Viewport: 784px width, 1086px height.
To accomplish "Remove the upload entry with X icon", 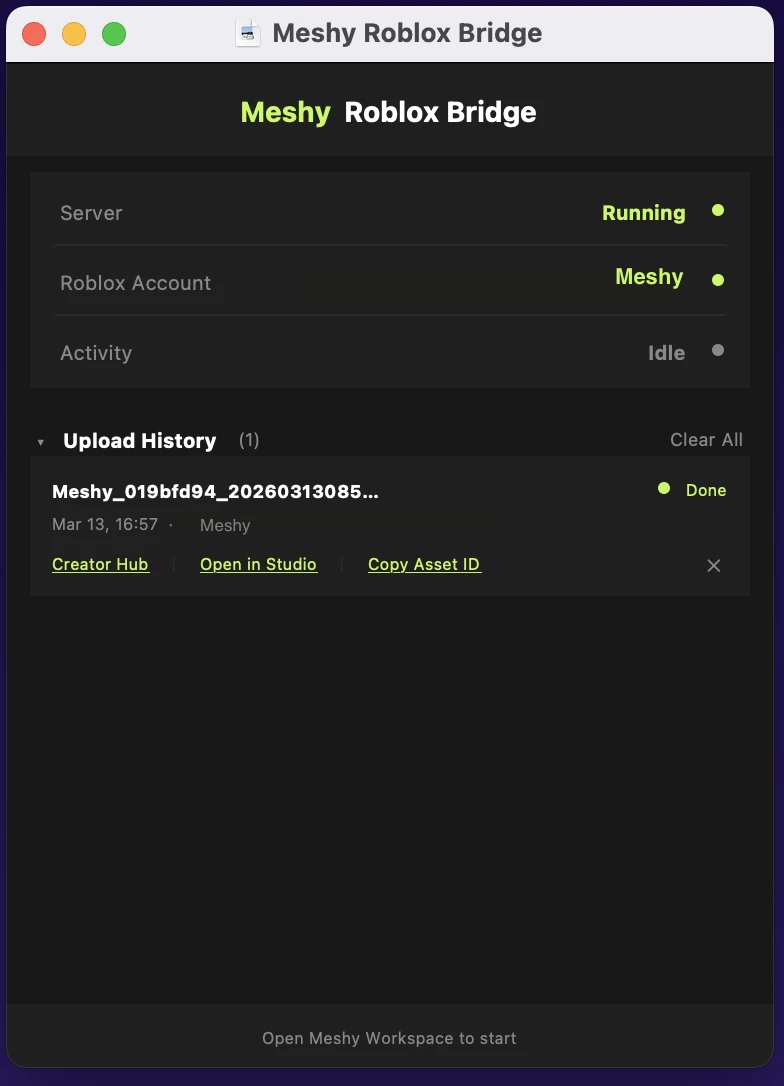I will pyautogui.click(x=714, y=566).
